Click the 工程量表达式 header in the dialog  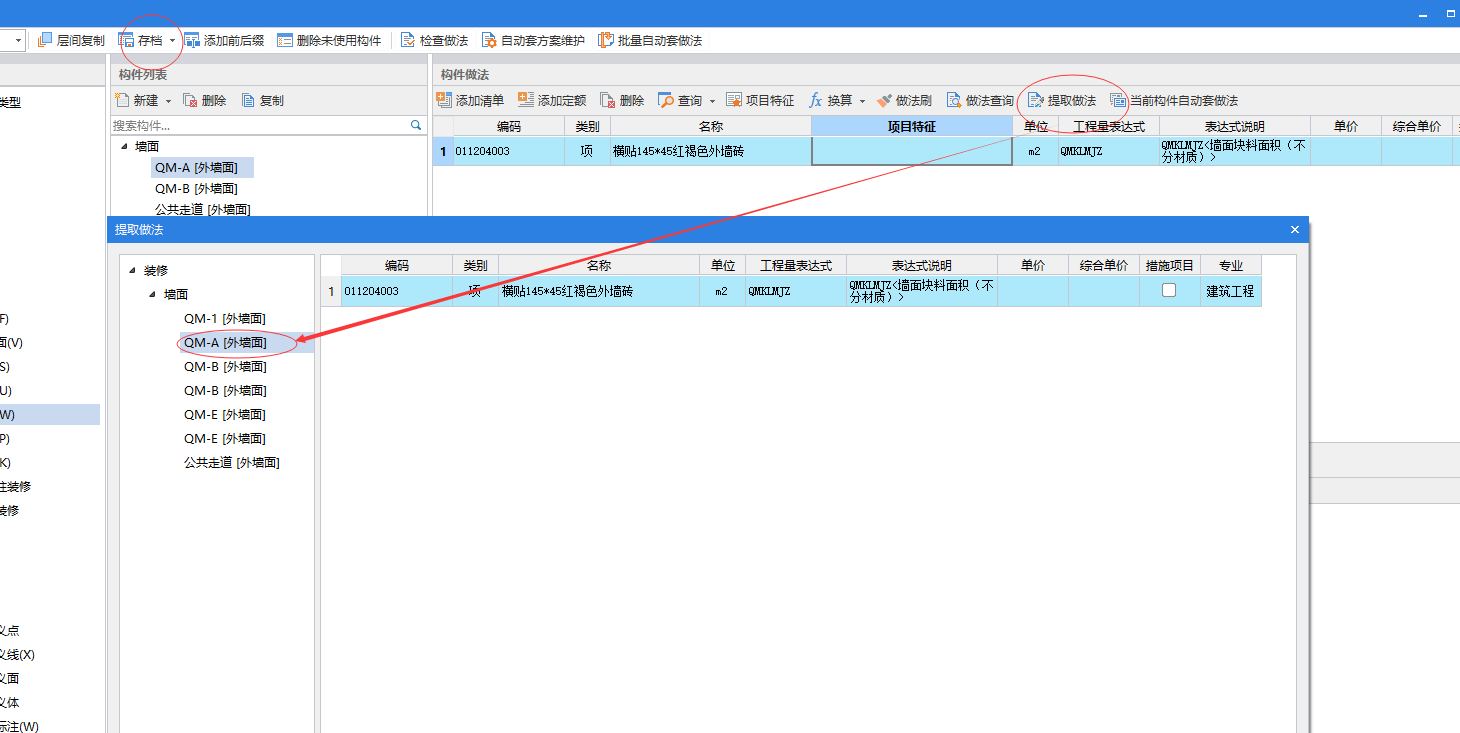[796, 266]
